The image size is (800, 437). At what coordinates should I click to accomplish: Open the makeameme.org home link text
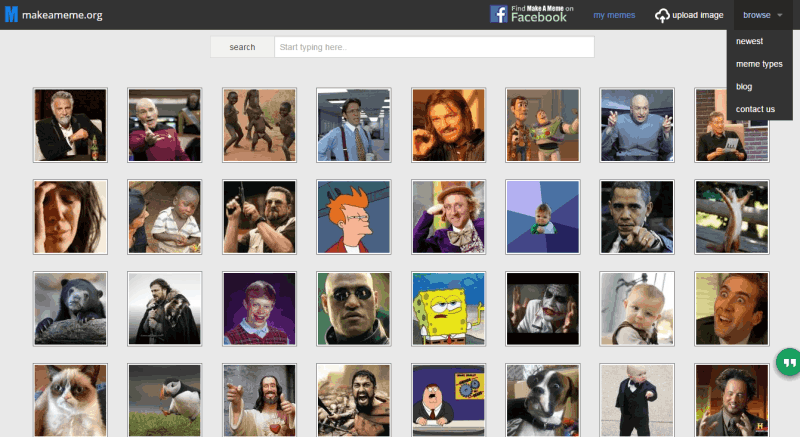[62, 15]
